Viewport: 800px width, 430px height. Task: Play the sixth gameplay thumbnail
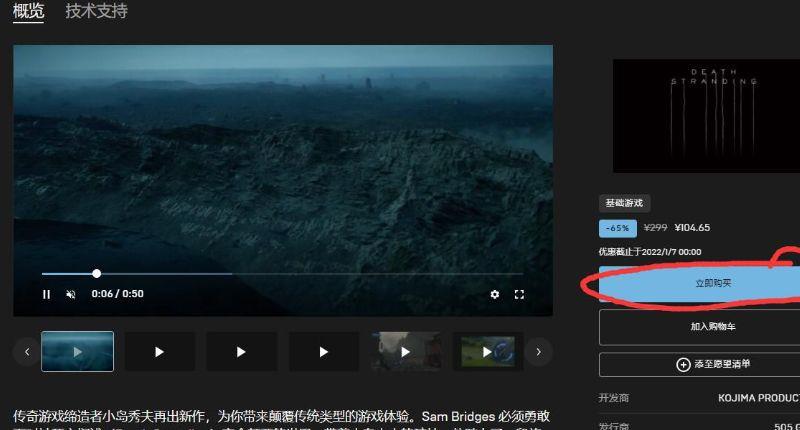coord(488,351)
